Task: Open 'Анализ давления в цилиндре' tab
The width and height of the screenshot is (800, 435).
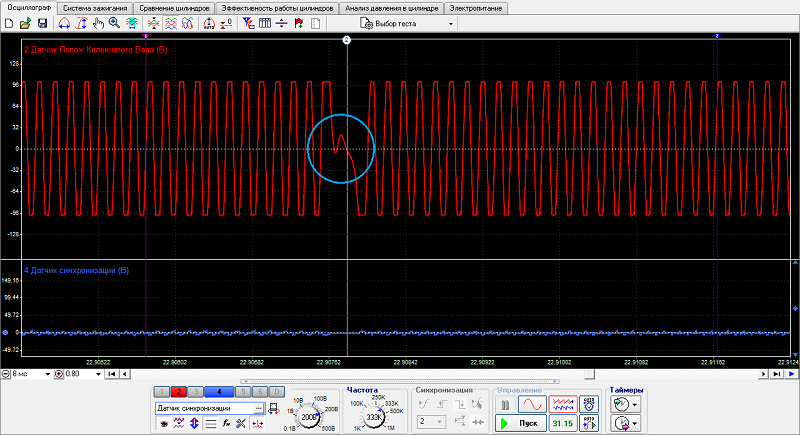Action: [391, 8]
